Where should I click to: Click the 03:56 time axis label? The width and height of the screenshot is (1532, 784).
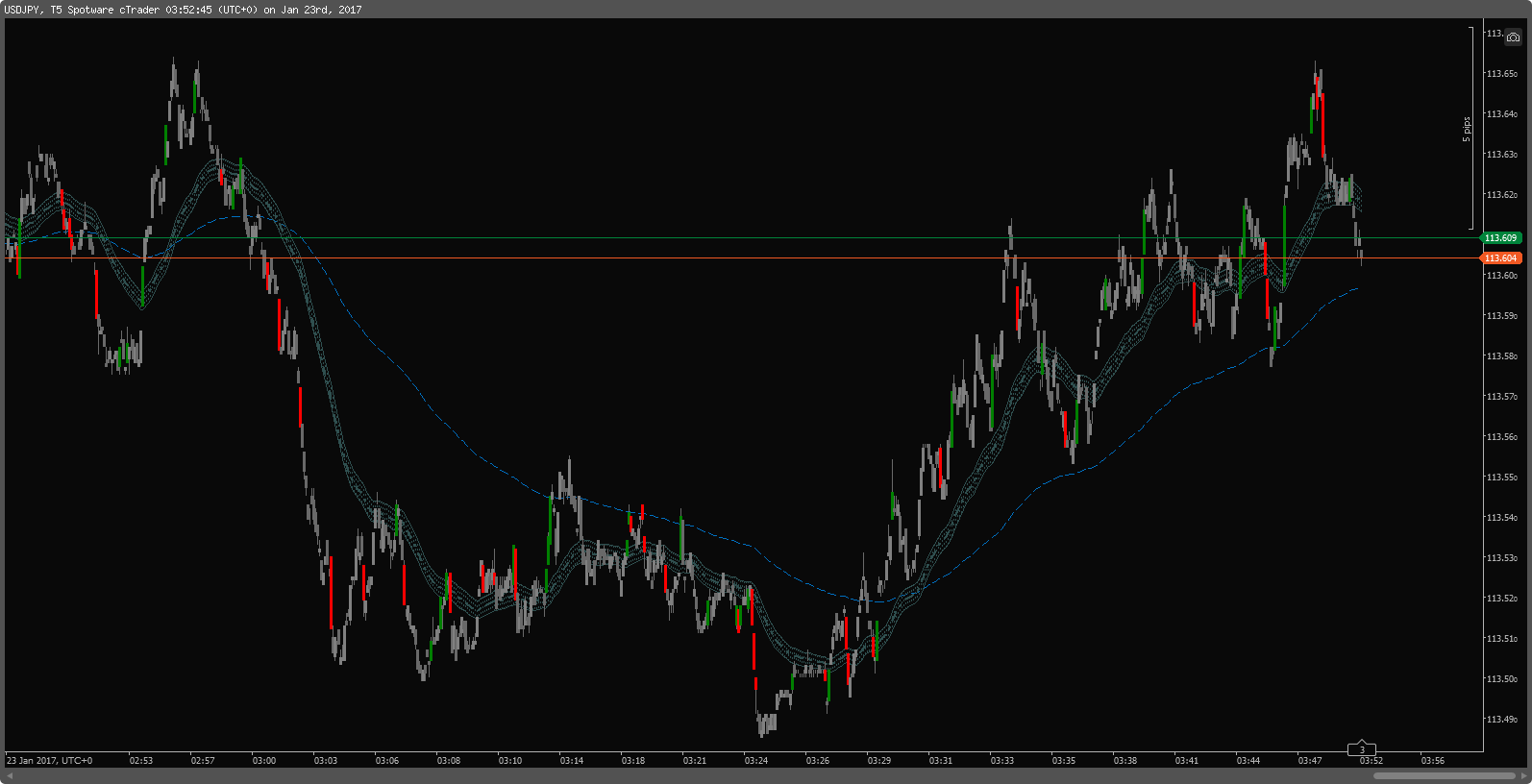click(1433, 760)
